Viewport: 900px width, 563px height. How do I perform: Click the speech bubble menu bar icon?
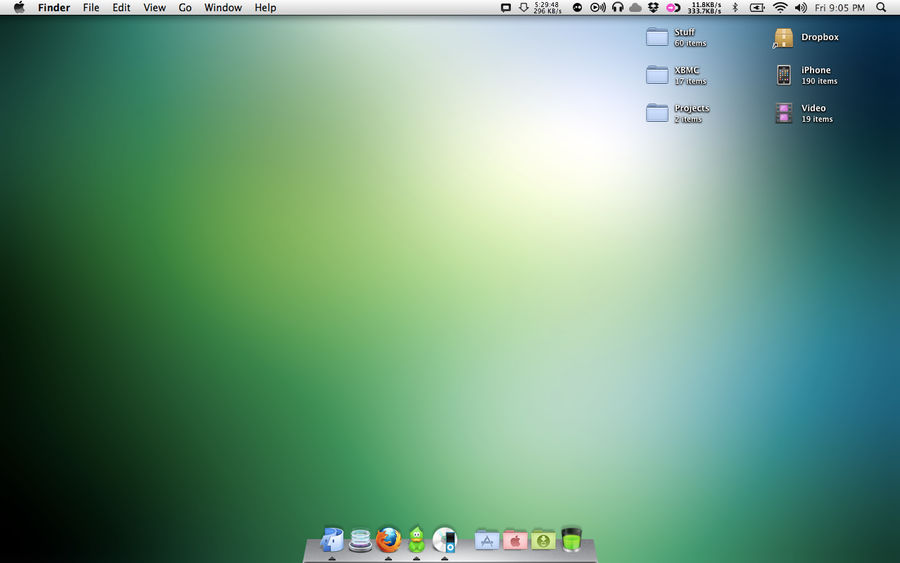(506, 7)
